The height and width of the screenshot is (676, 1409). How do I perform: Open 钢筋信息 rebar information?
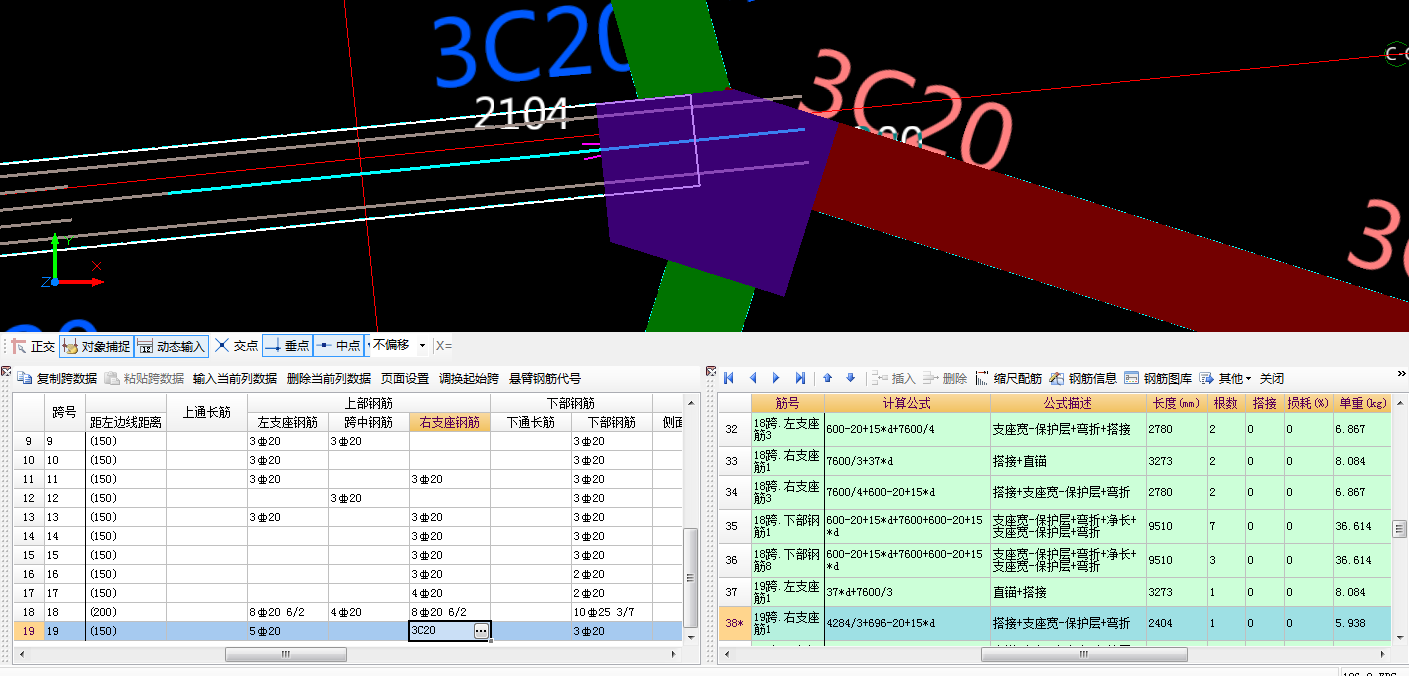(x=1083, y=379)
